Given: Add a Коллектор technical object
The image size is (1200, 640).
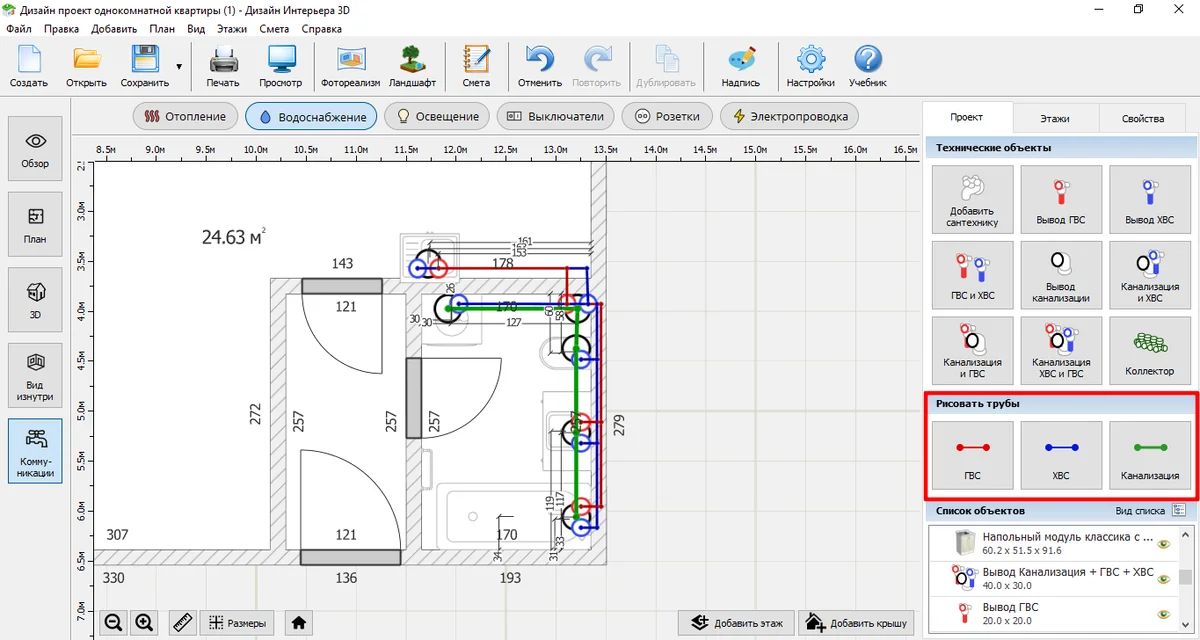Looking at the screenshot, I should (x=1150, y=350).
